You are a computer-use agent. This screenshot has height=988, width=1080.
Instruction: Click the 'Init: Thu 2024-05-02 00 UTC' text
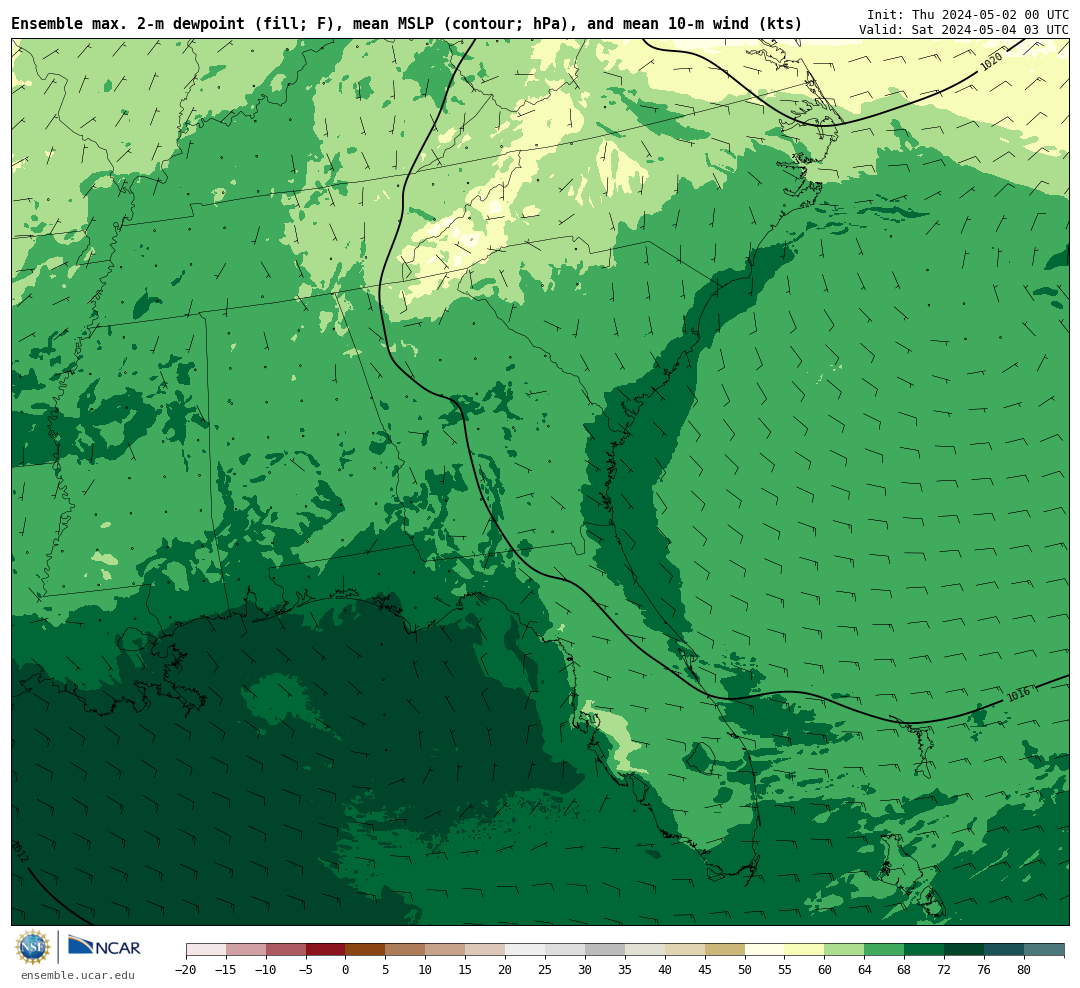[x=968, y=14]
